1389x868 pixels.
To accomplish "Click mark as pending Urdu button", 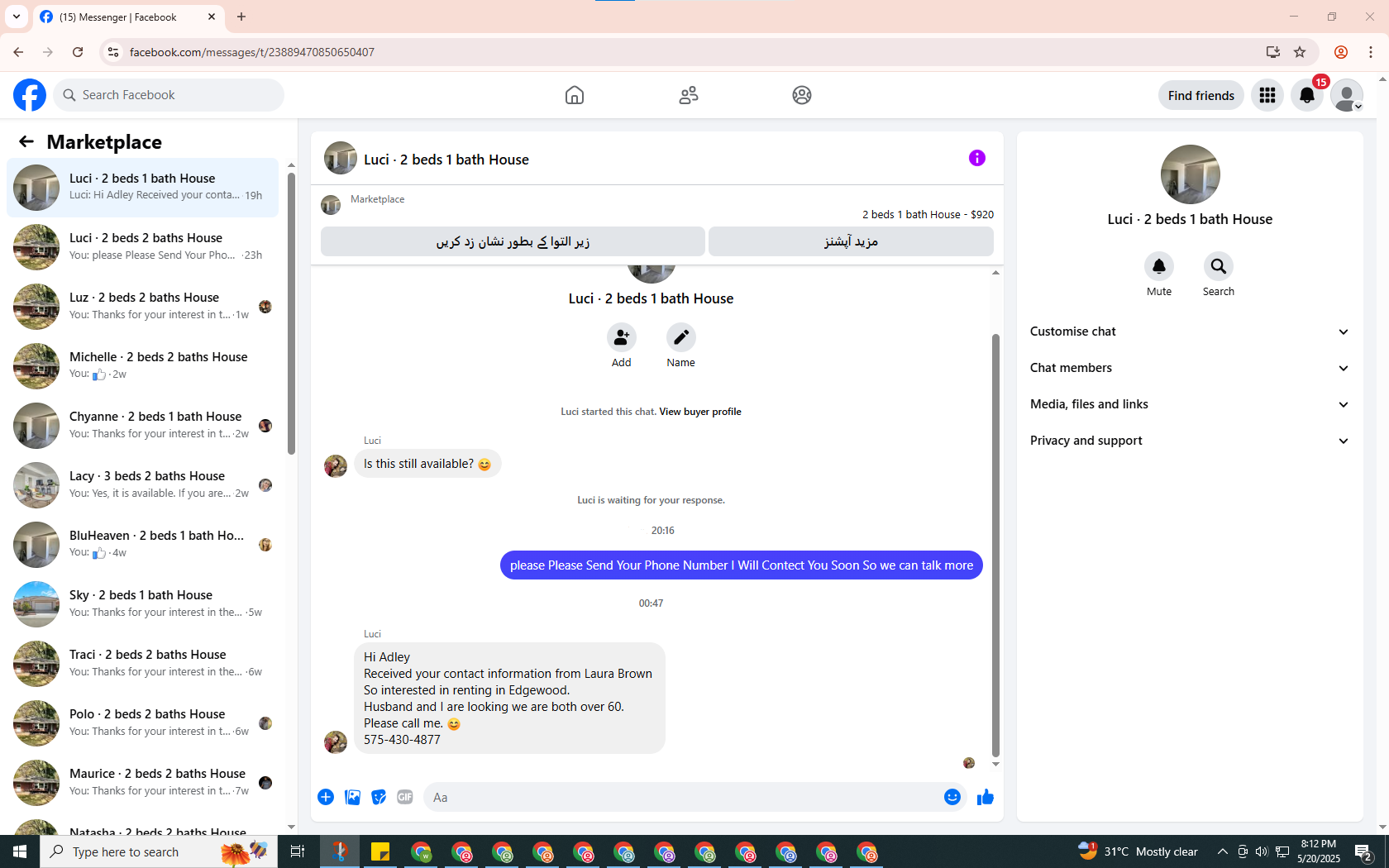I will click(x=513, y=241).
